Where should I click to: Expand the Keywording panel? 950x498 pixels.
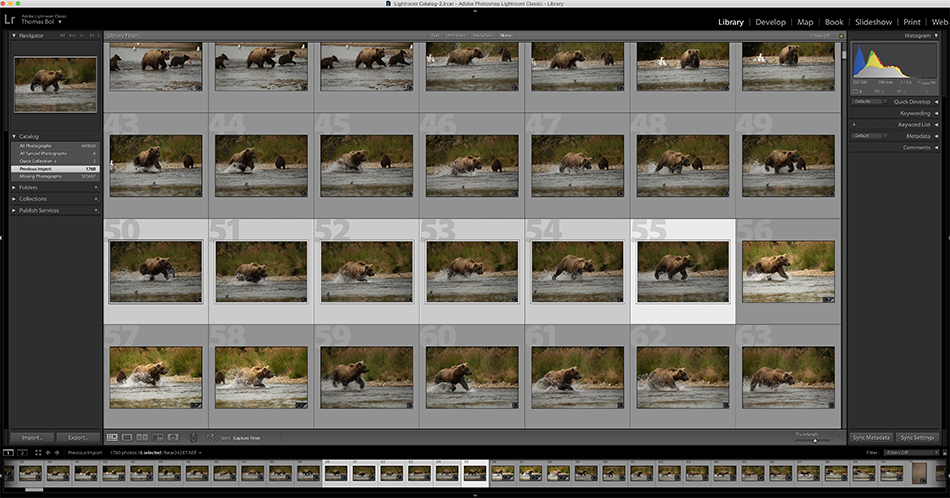[936, 113]
